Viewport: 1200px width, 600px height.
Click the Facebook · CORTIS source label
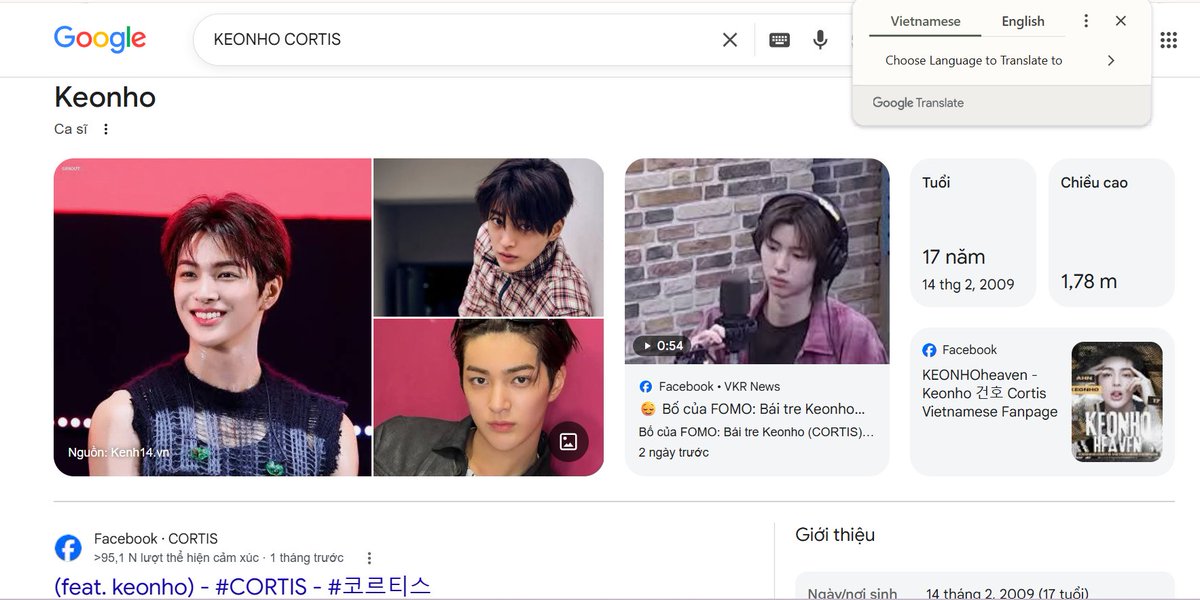pyautogui.click(x=156, y=538)
